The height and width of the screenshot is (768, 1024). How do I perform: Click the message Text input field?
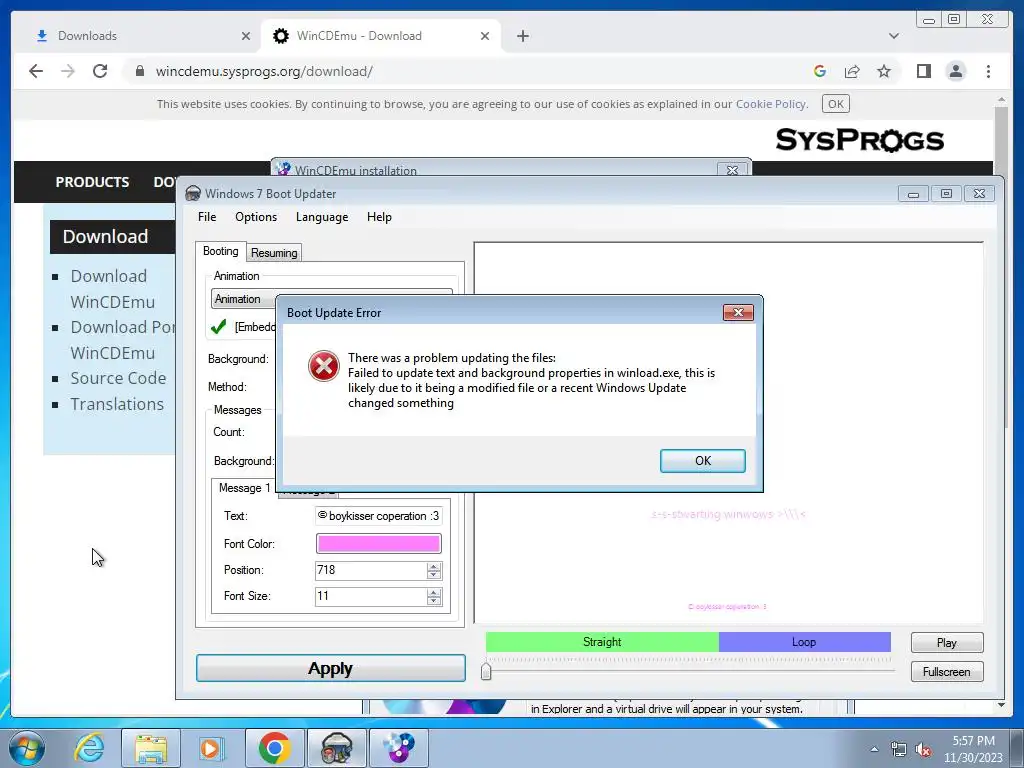378,516
